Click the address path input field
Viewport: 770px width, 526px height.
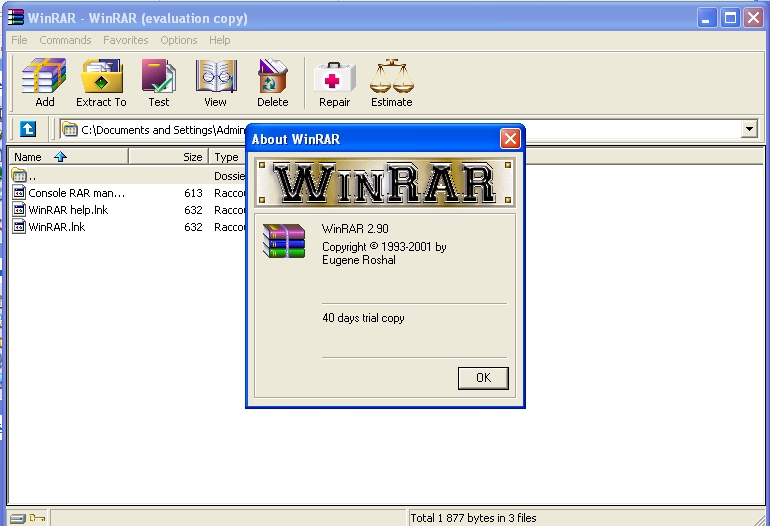coord(398,130)
